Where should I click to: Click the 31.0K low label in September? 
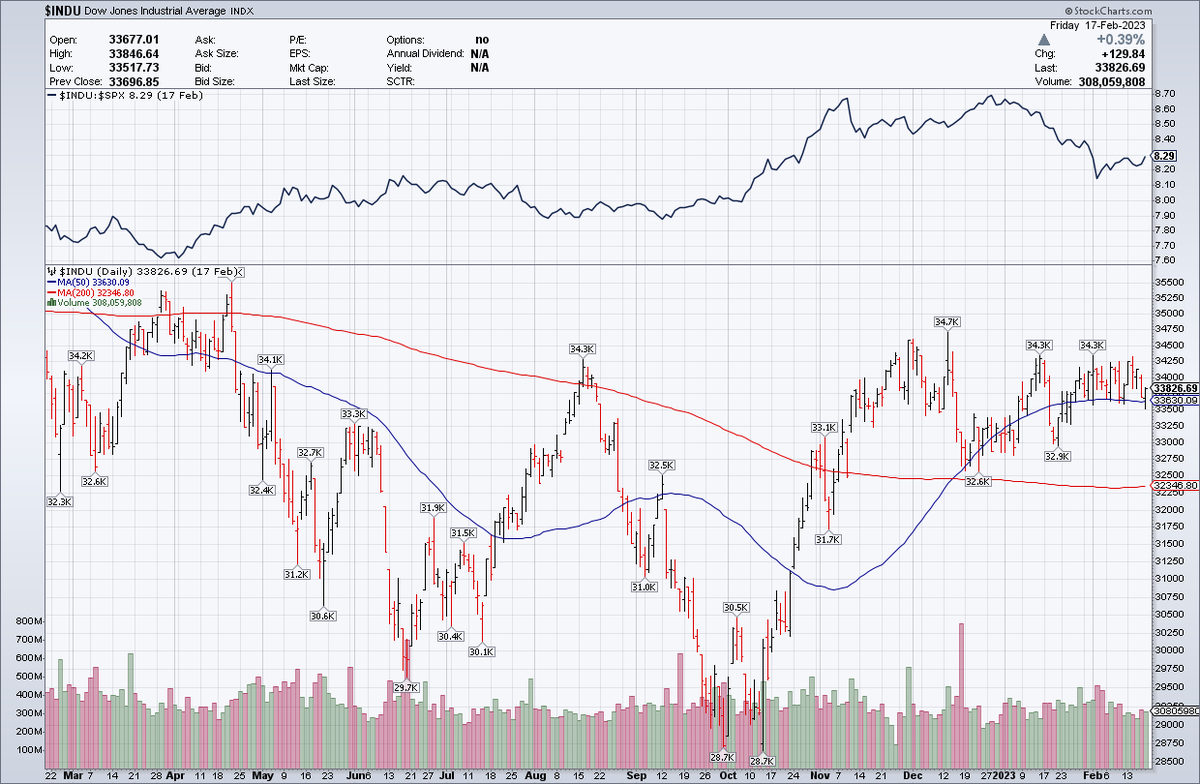(645, 587)
